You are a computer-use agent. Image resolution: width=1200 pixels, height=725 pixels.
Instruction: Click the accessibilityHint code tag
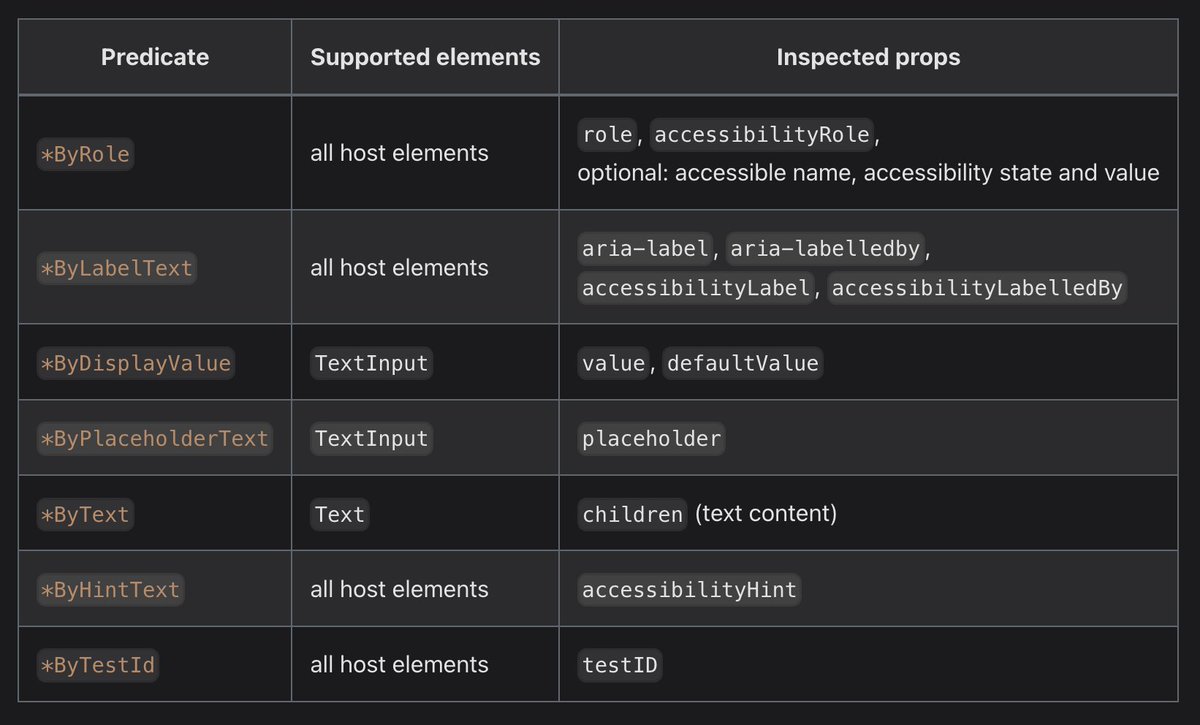click(689, 590)
